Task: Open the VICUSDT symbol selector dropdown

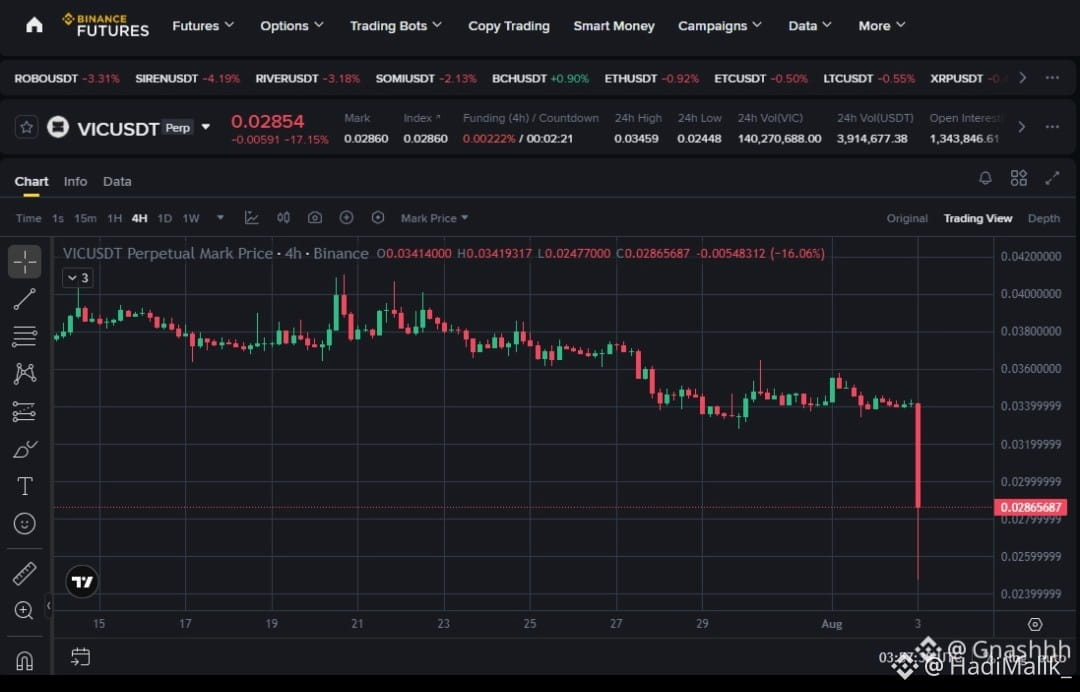Action: (x=205, y=127)
